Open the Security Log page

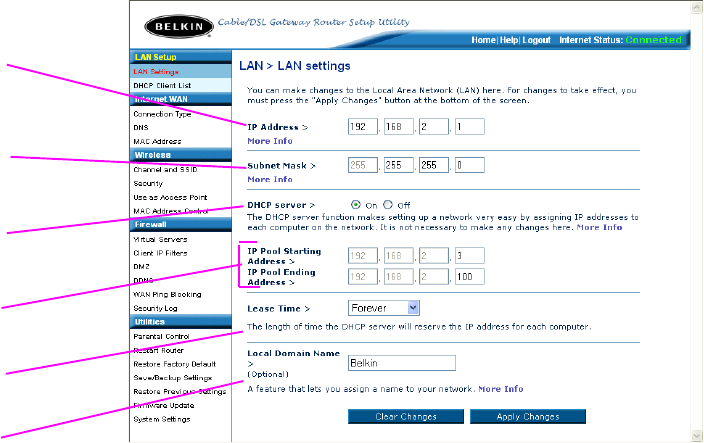(x=155, y=308)
